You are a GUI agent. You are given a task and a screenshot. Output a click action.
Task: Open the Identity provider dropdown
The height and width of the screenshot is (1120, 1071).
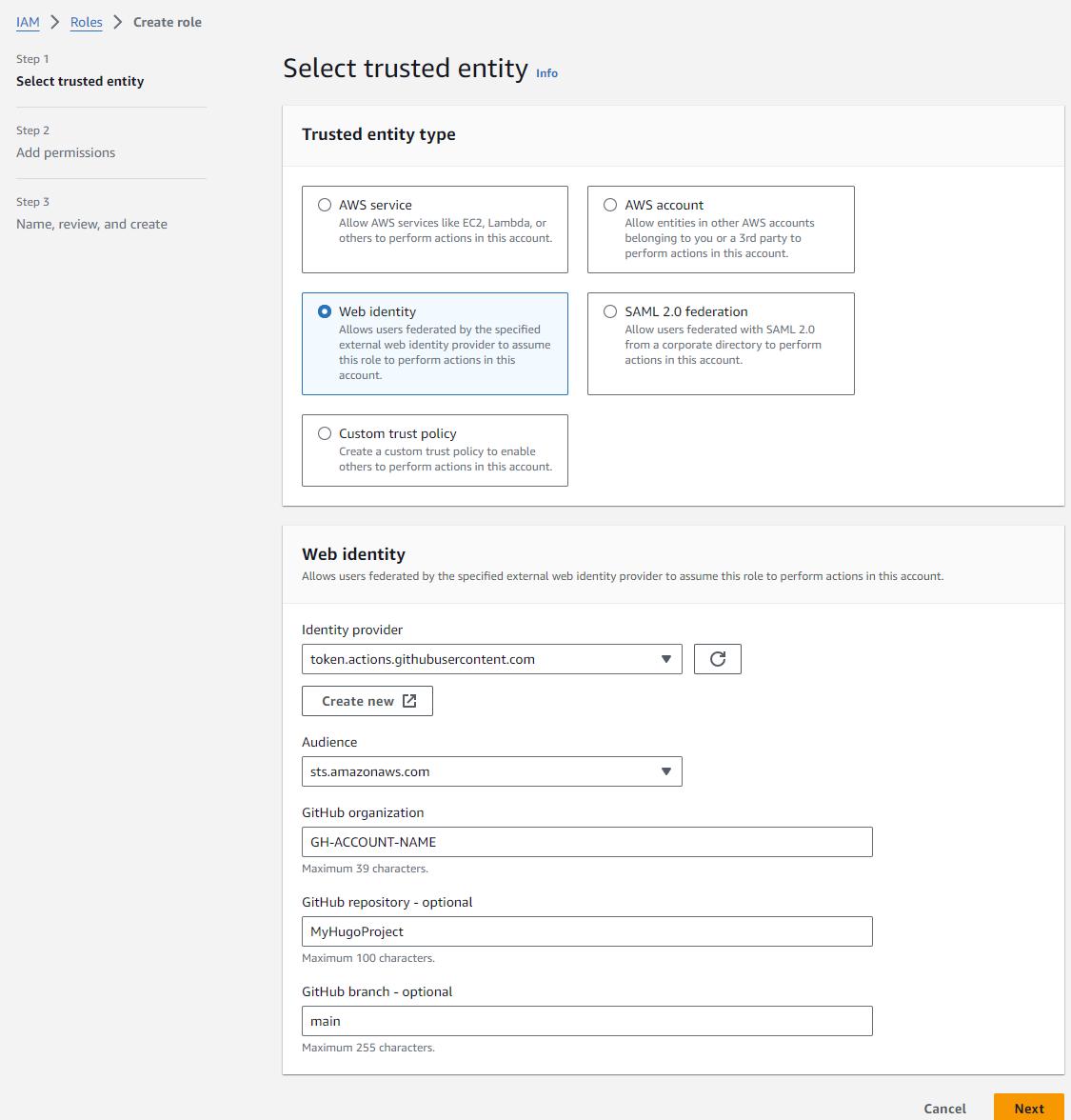(x=492, y=659)
